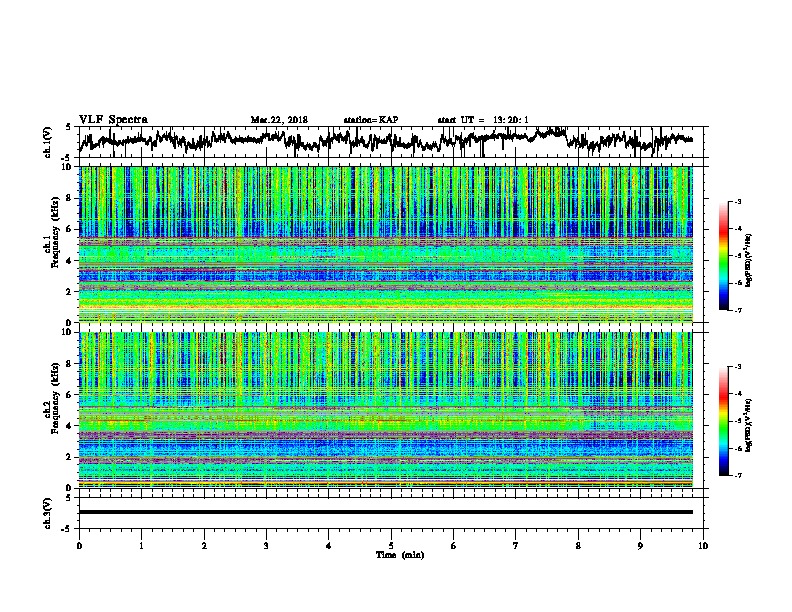Image resolution: width=792 pixels, height=612 pixels.
Task: Click the 'station=KAP' label
Action: [371, 120]
